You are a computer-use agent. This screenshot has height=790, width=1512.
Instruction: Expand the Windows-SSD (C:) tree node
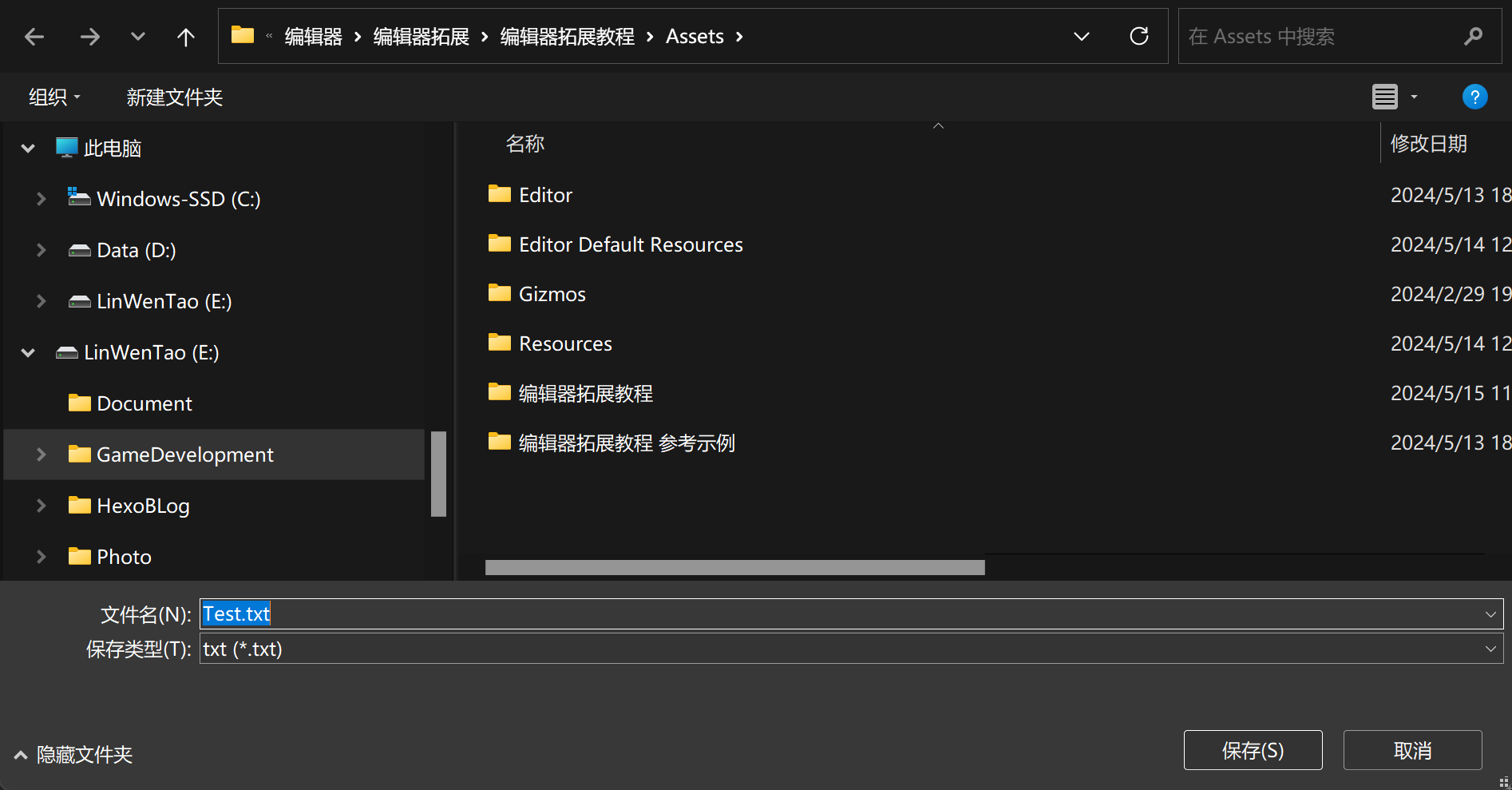click(41, 199)
